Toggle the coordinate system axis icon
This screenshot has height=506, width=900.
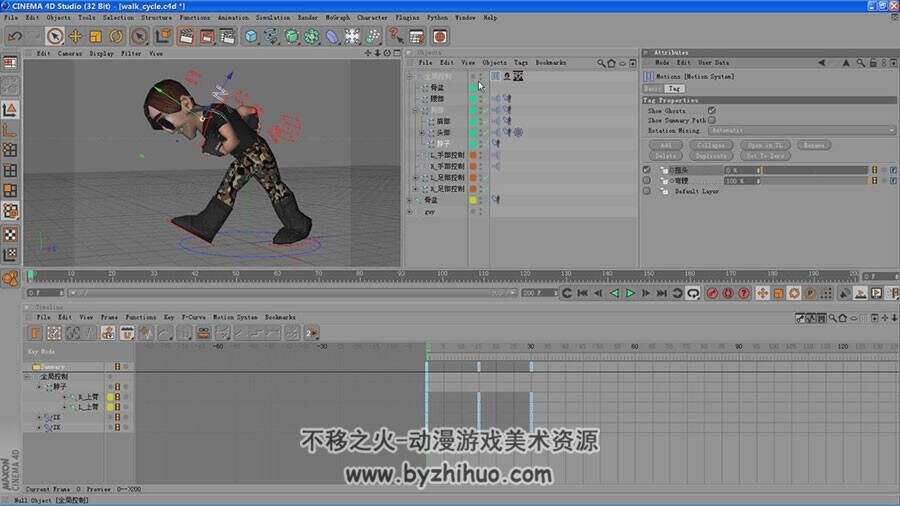tap(164, 37)
